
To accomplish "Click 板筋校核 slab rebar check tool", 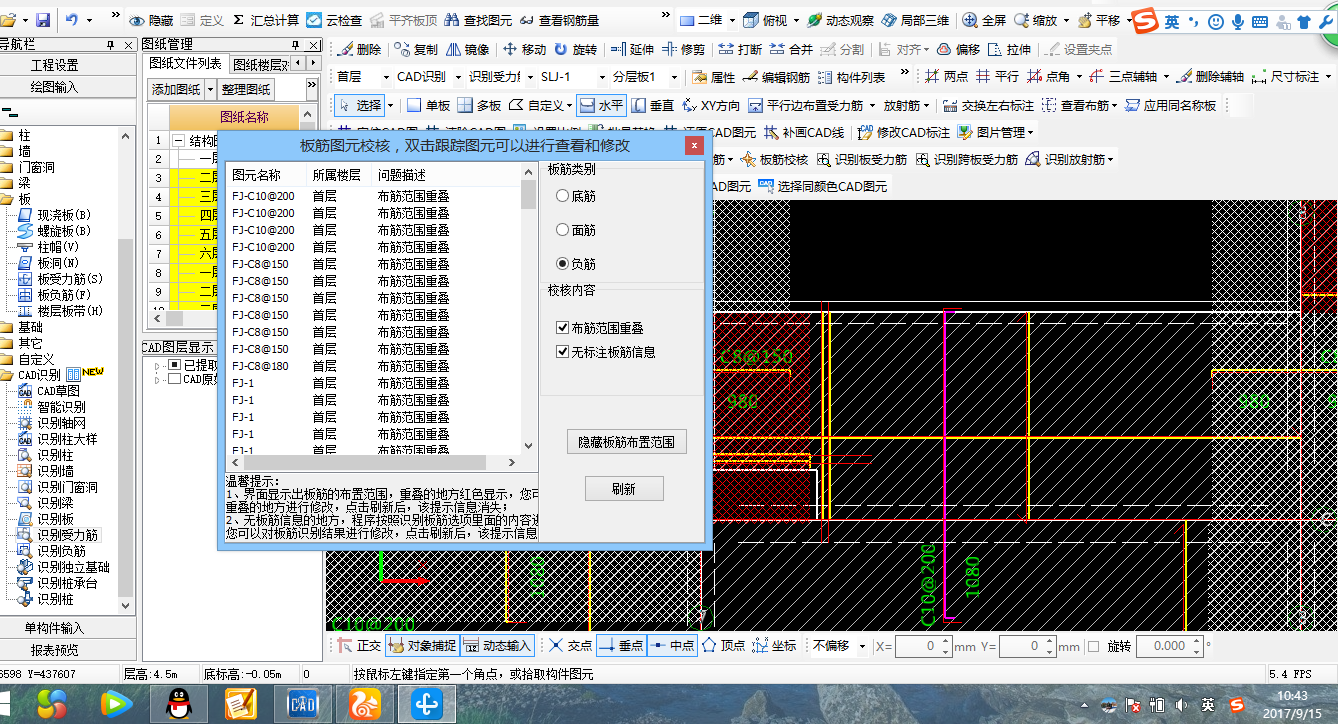I will tap(774, 159).
